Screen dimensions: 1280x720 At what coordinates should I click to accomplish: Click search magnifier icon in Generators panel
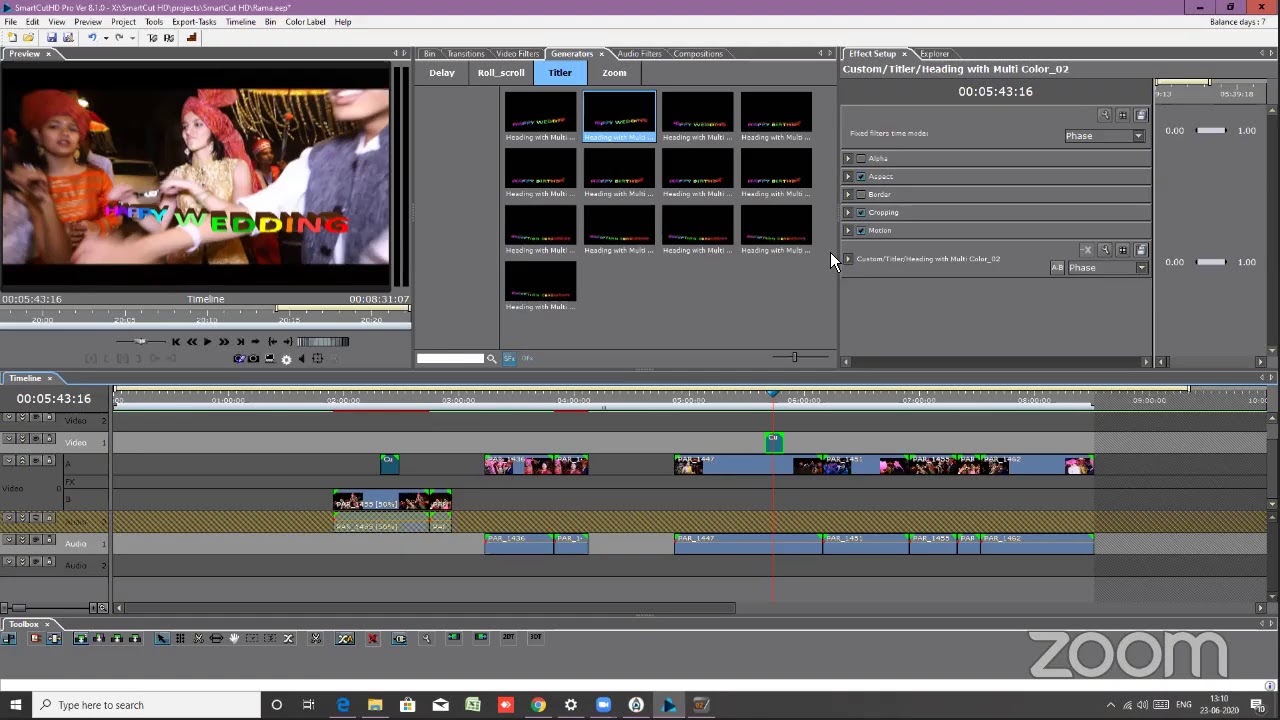(491, 358)
